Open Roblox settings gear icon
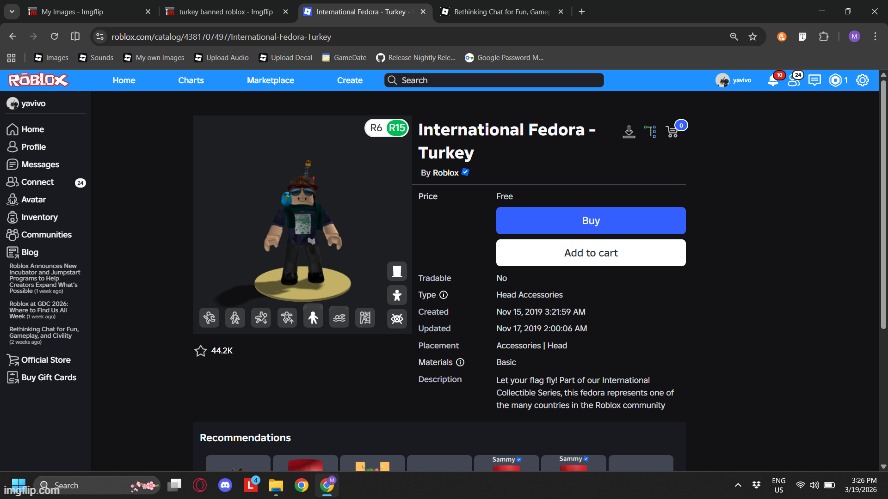The width and height of the screenshot is (888, 499). [862, 80]
